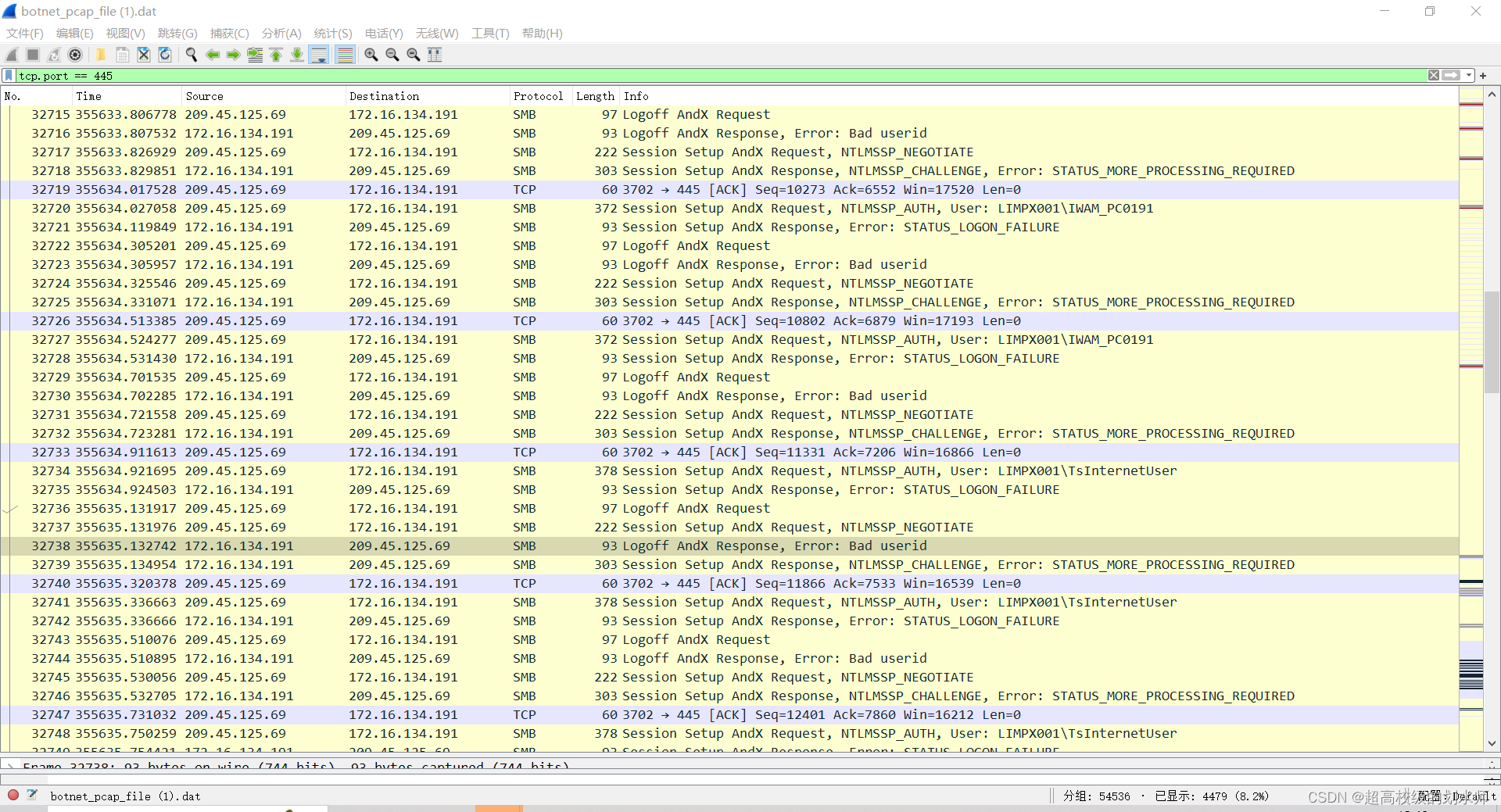1501x812 pixels.
Task: Open a capture file via folder icon
Action: point(101,55)
